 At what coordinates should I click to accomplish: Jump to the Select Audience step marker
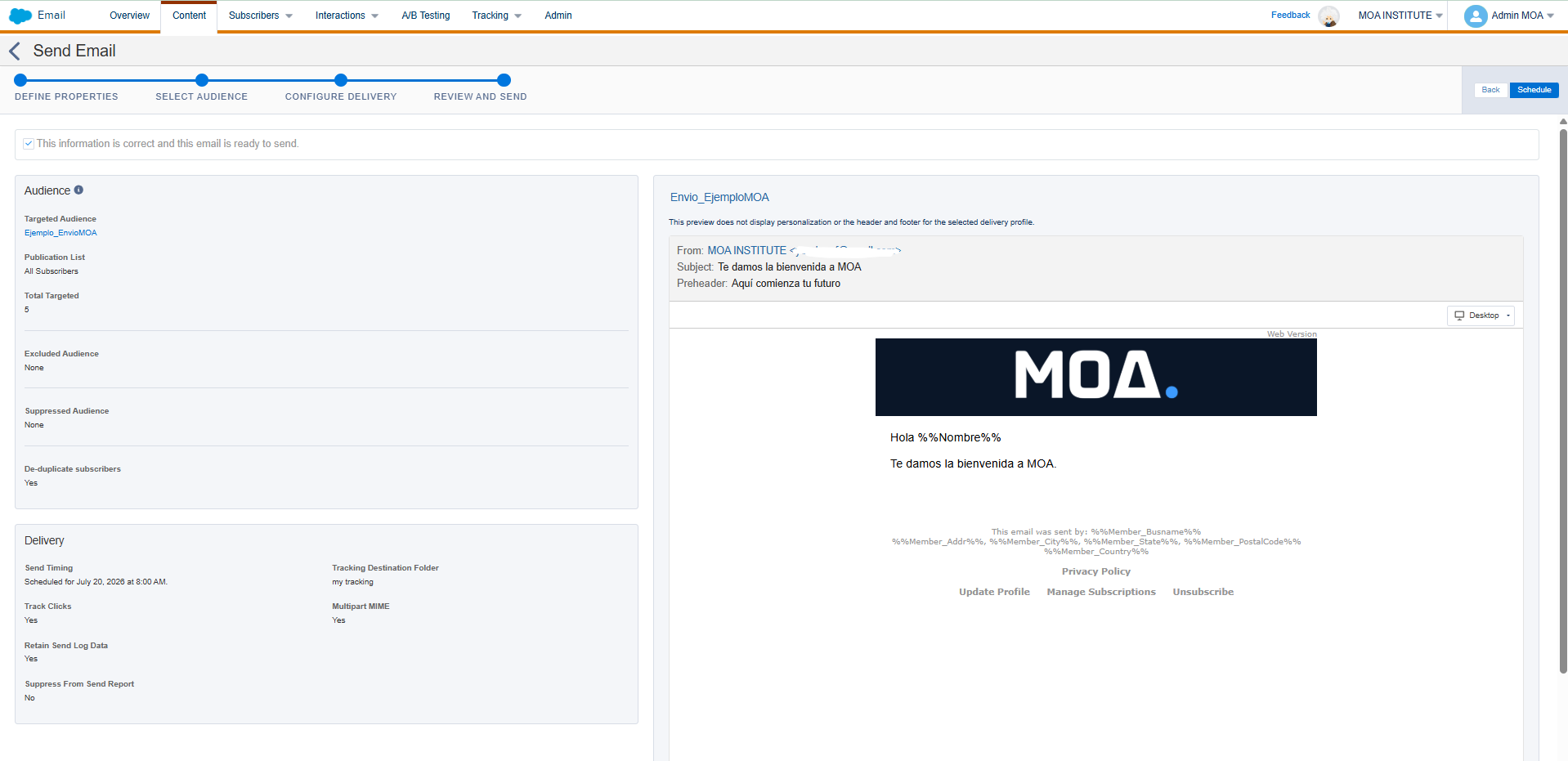click(x=202, y=80)
